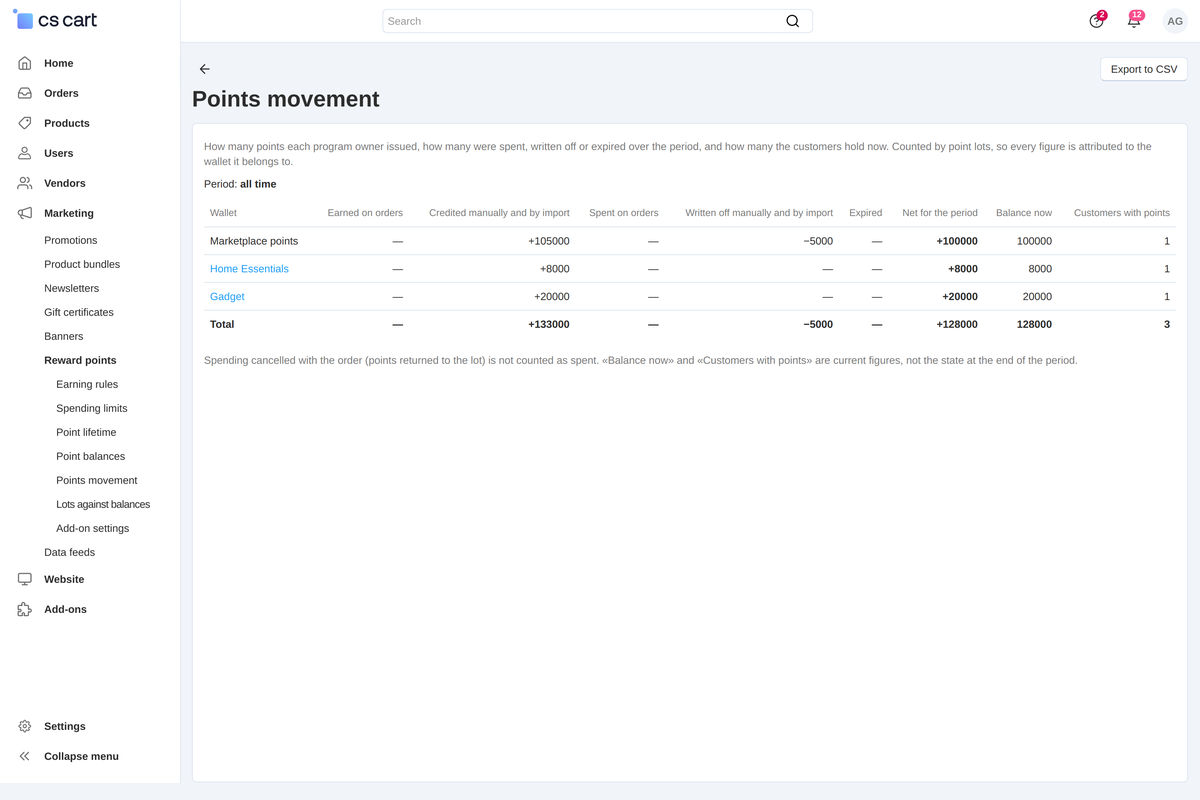Click Written off manually and by import header
Screen dimensions: 1200x800
[x=759, y=213]
